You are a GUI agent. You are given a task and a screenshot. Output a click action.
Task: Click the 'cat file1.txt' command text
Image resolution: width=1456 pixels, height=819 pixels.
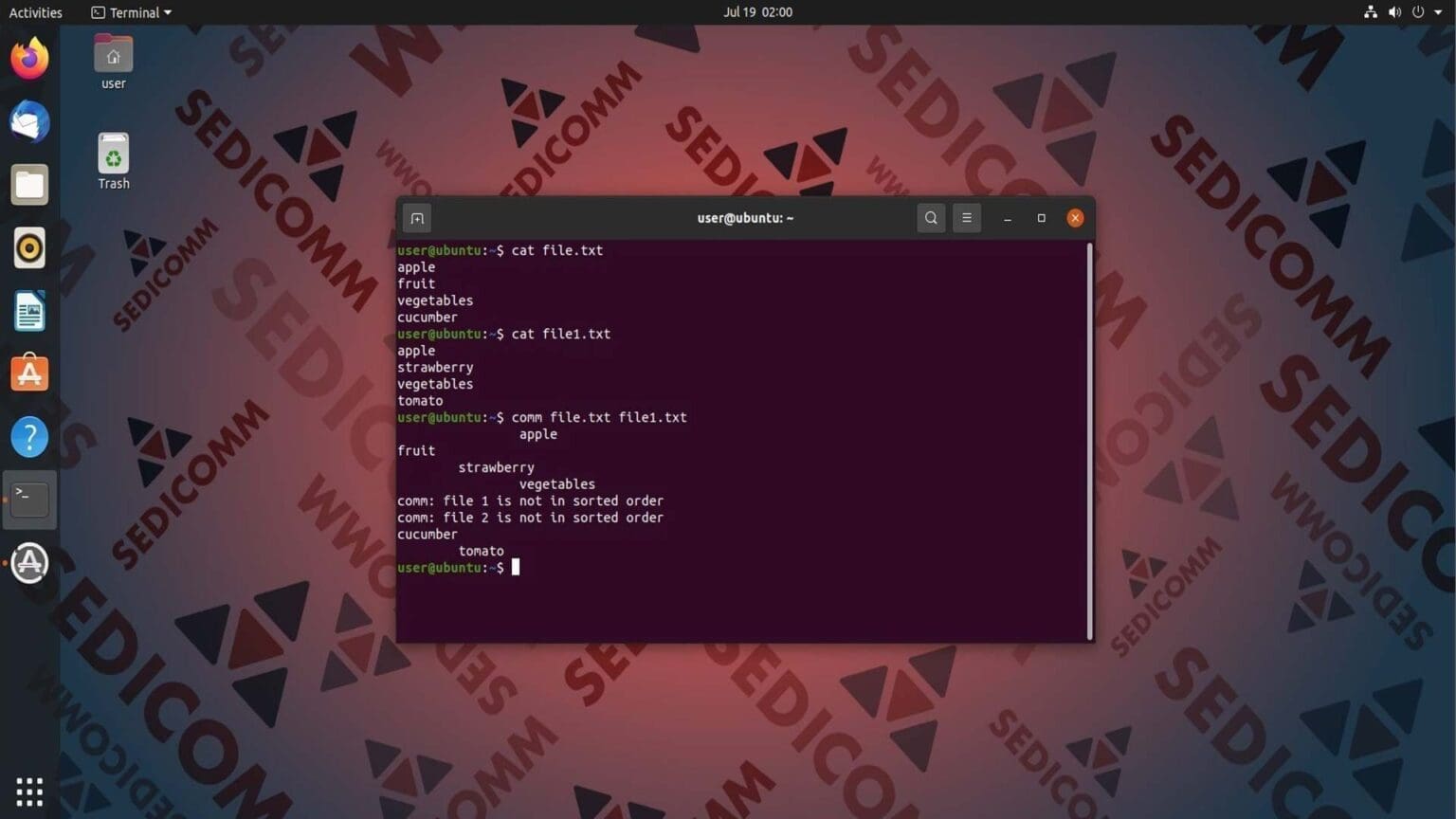click(561, 334)
